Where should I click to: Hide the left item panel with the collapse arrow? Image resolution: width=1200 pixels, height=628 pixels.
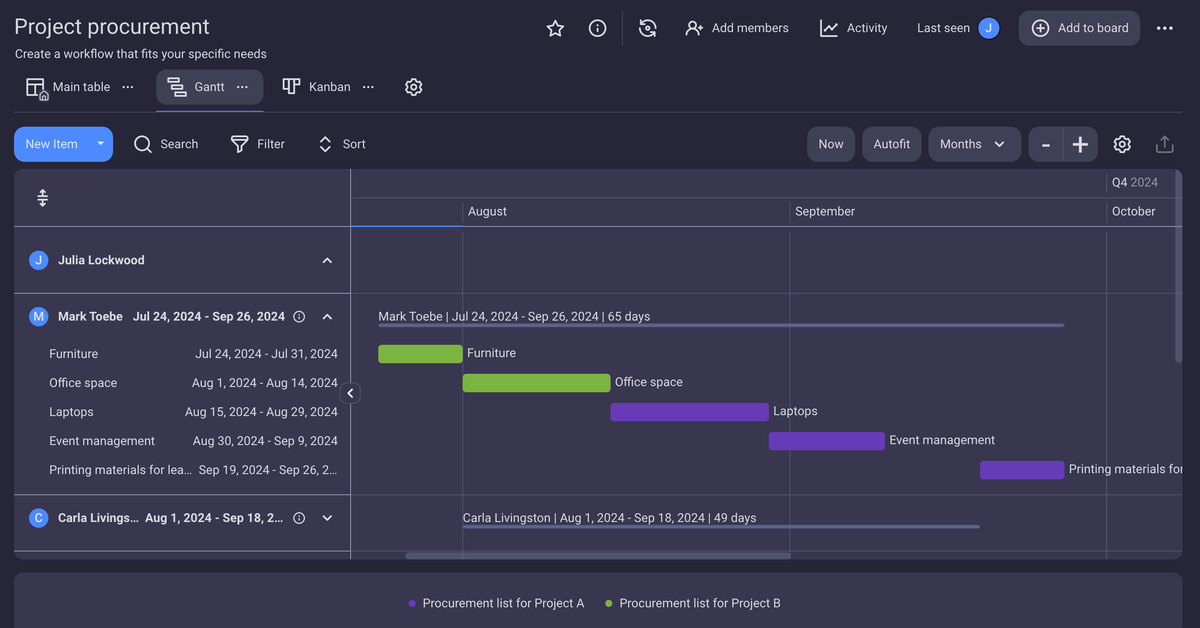click(350, 393)
